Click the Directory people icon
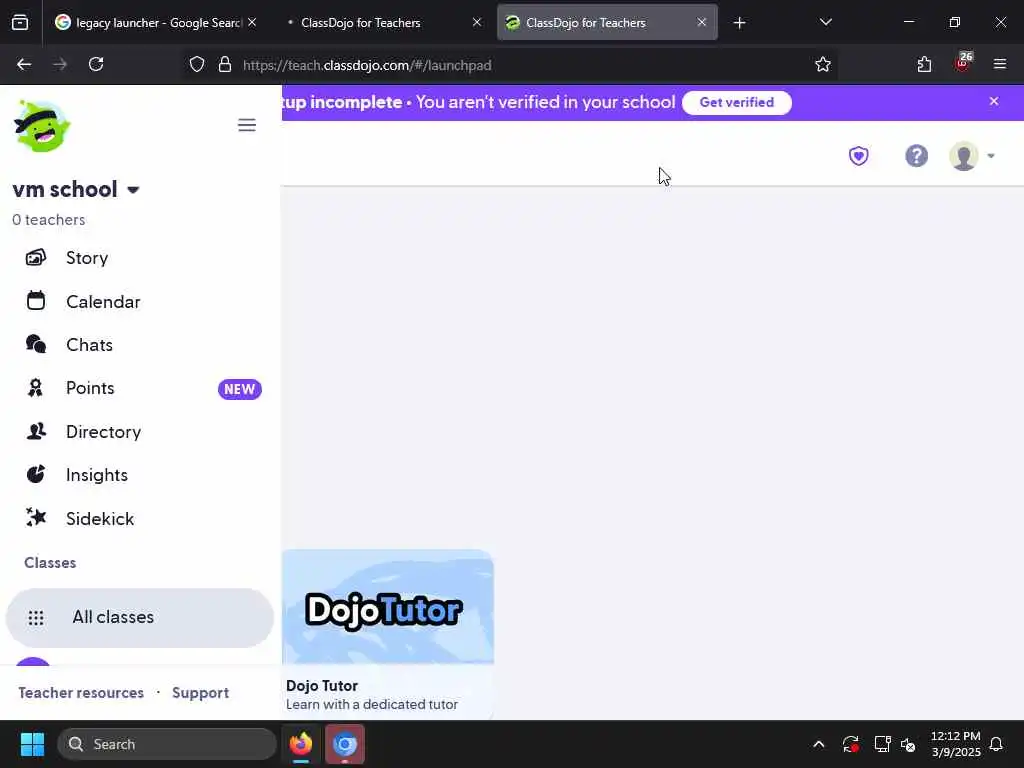Image resolution: width=1024 pixels, height=768 pixels. (36, 431)
